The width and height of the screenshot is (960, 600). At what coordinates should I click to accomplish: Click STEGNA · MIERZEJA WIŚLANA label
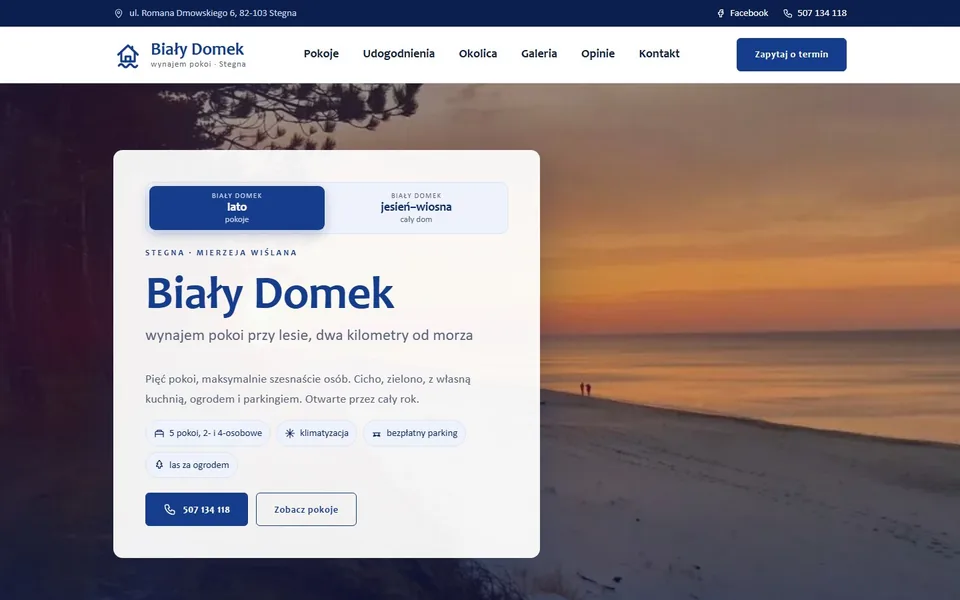point(221,252)
